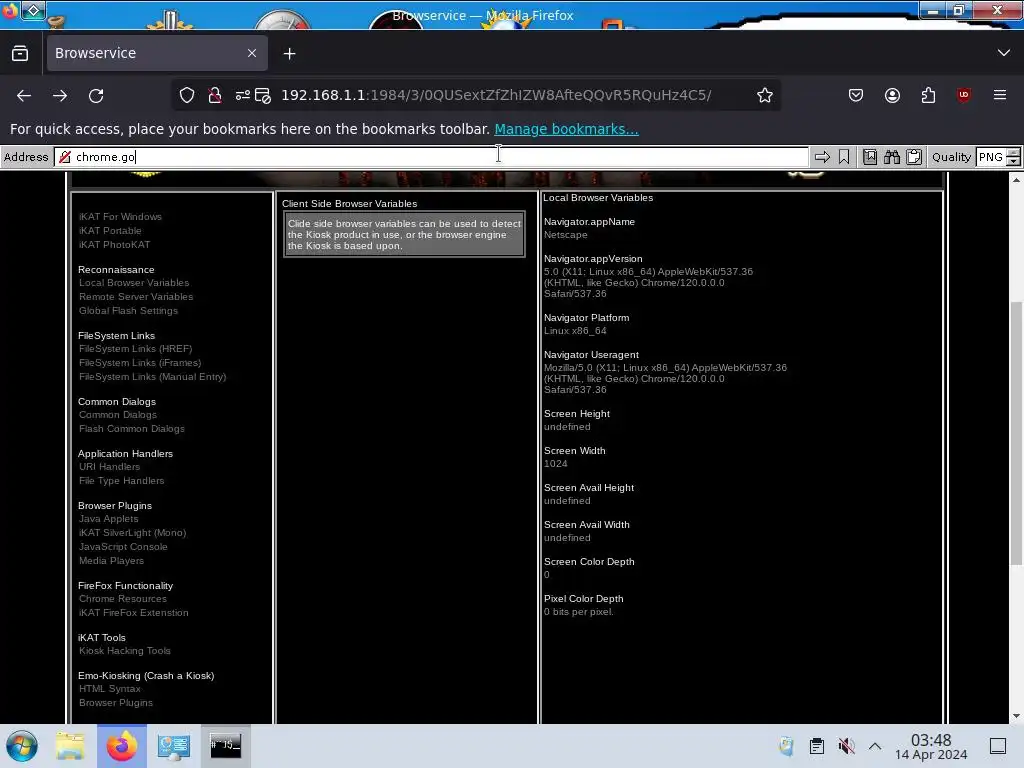Click the clipboard tray icon
This screenshot has height=768, width=1024.
pyautogui.click(x=816, y=746)
